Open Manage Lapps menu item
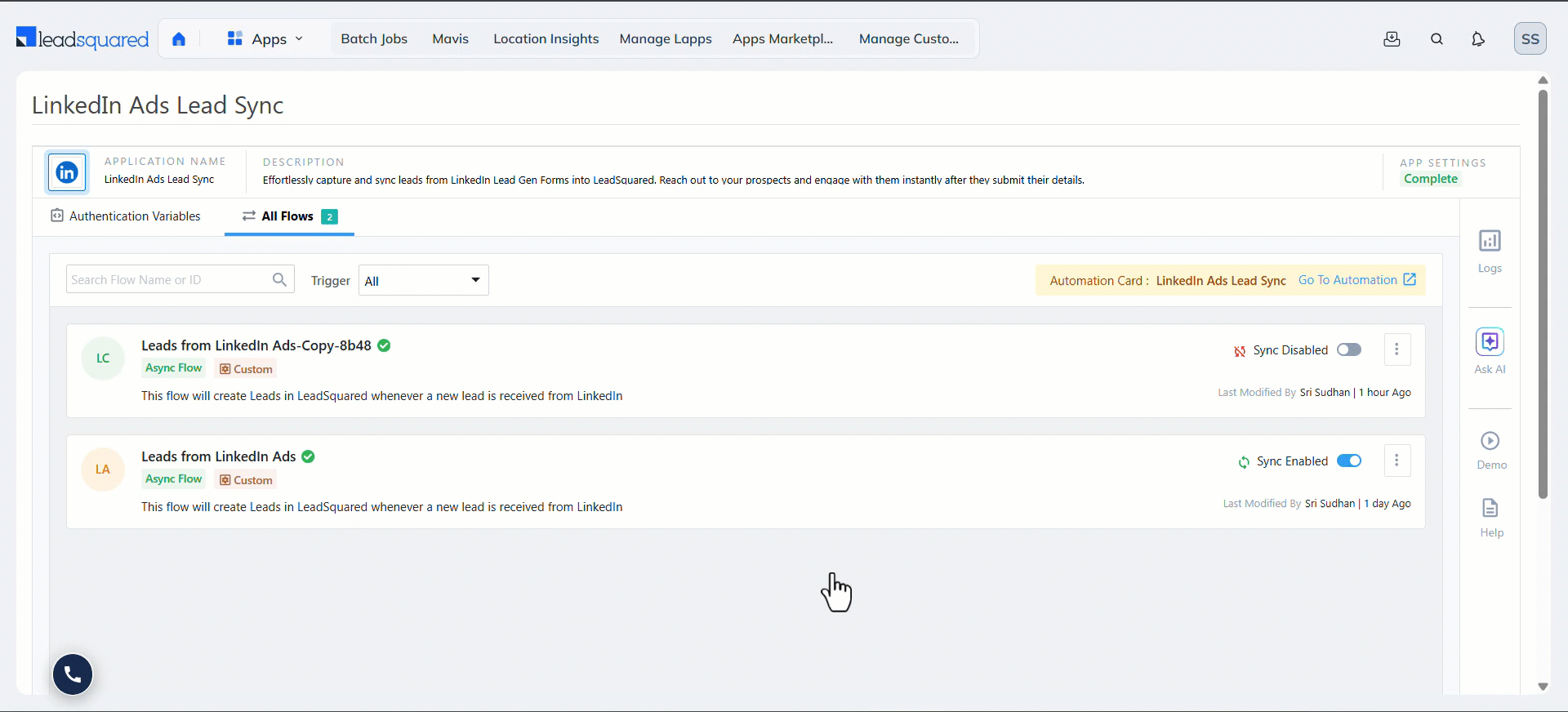The width and height of the screenshot is (1568, 712). (x=666, y=39)
